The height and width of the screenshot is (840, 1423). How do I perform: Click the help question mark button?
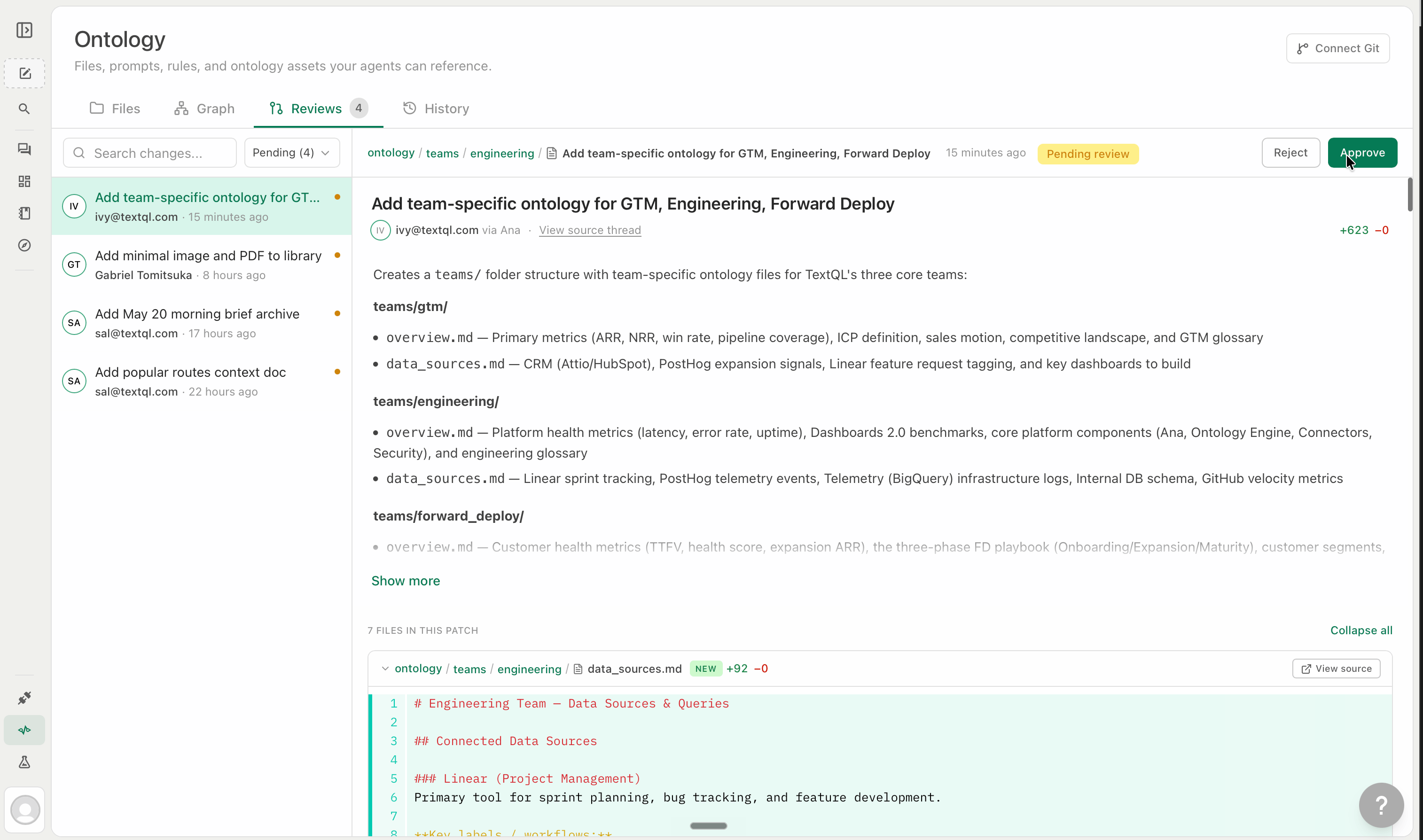coord(1381,805)
